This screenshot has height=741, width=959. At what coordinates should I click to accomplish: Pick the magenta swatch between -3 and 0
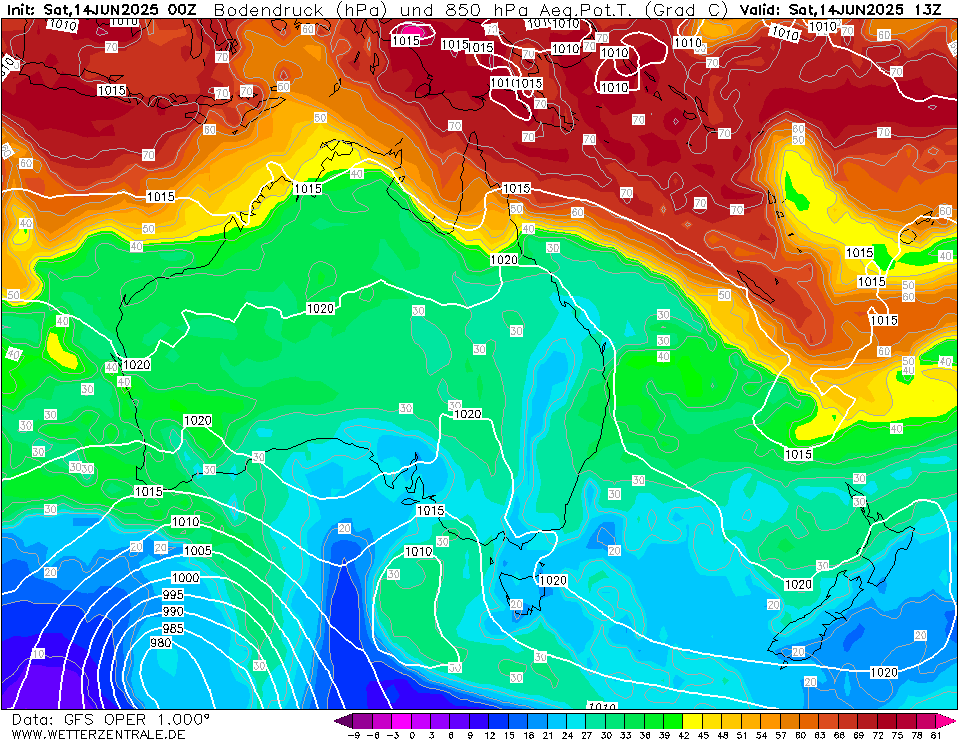[401, 721]
